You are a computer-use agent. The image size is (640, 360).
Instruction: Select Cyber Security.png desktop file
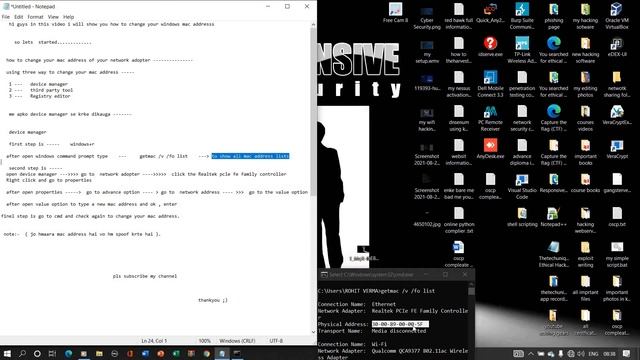coord(427,16)
